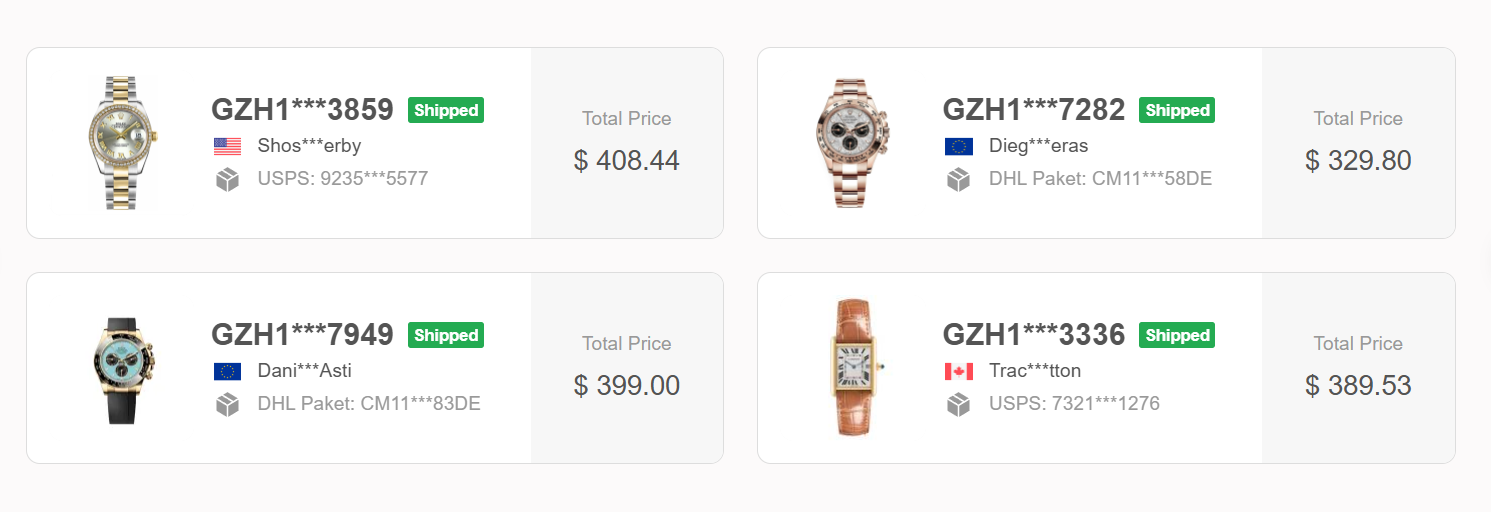Click the US flag icon beside Shos***erby
This screenshot has width=1491, height=512.
coord(227,147)
